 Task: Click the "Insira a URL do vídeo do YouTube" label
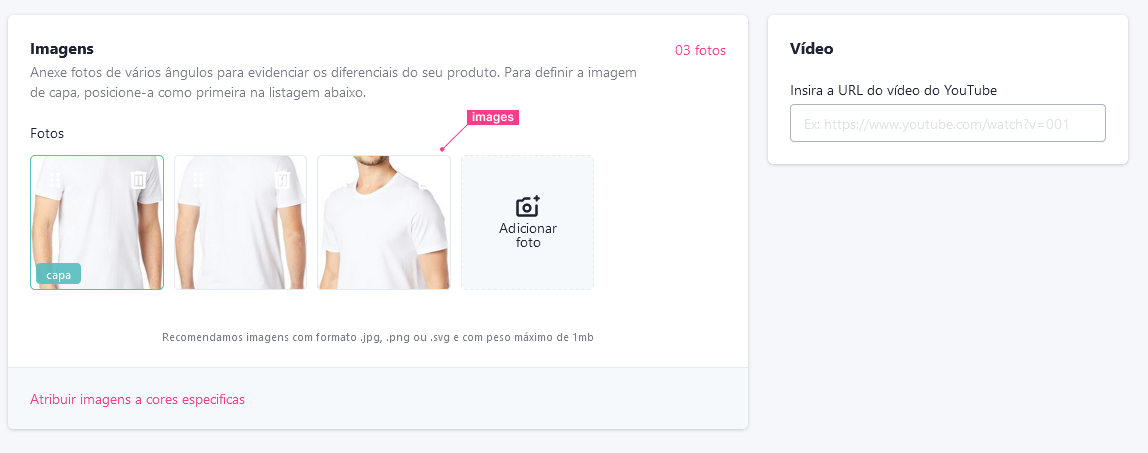(893, 91)
